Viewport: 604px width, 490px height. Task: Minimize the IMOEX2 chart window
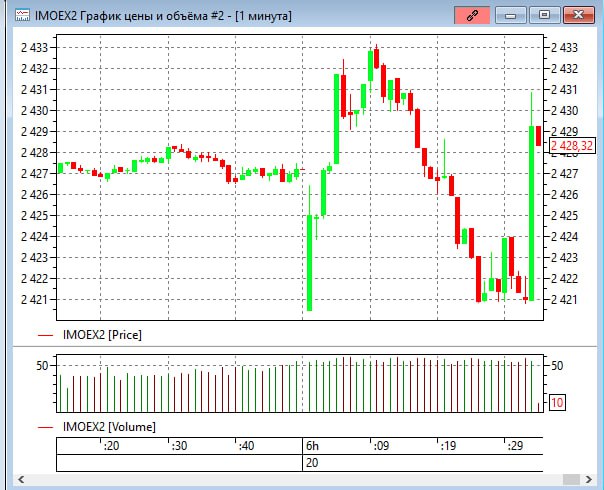pos(510,15)
